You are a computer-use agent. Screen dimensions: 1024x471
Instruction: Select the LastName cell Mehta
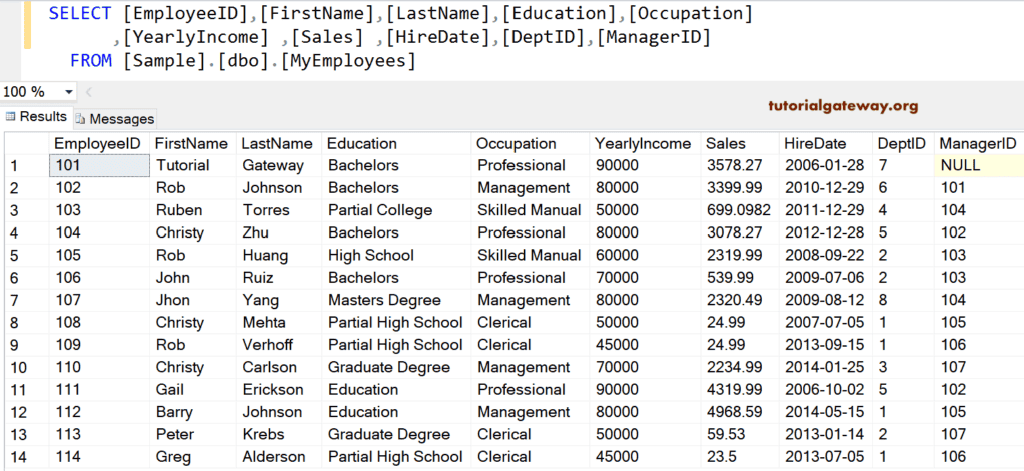coord(278,322)
